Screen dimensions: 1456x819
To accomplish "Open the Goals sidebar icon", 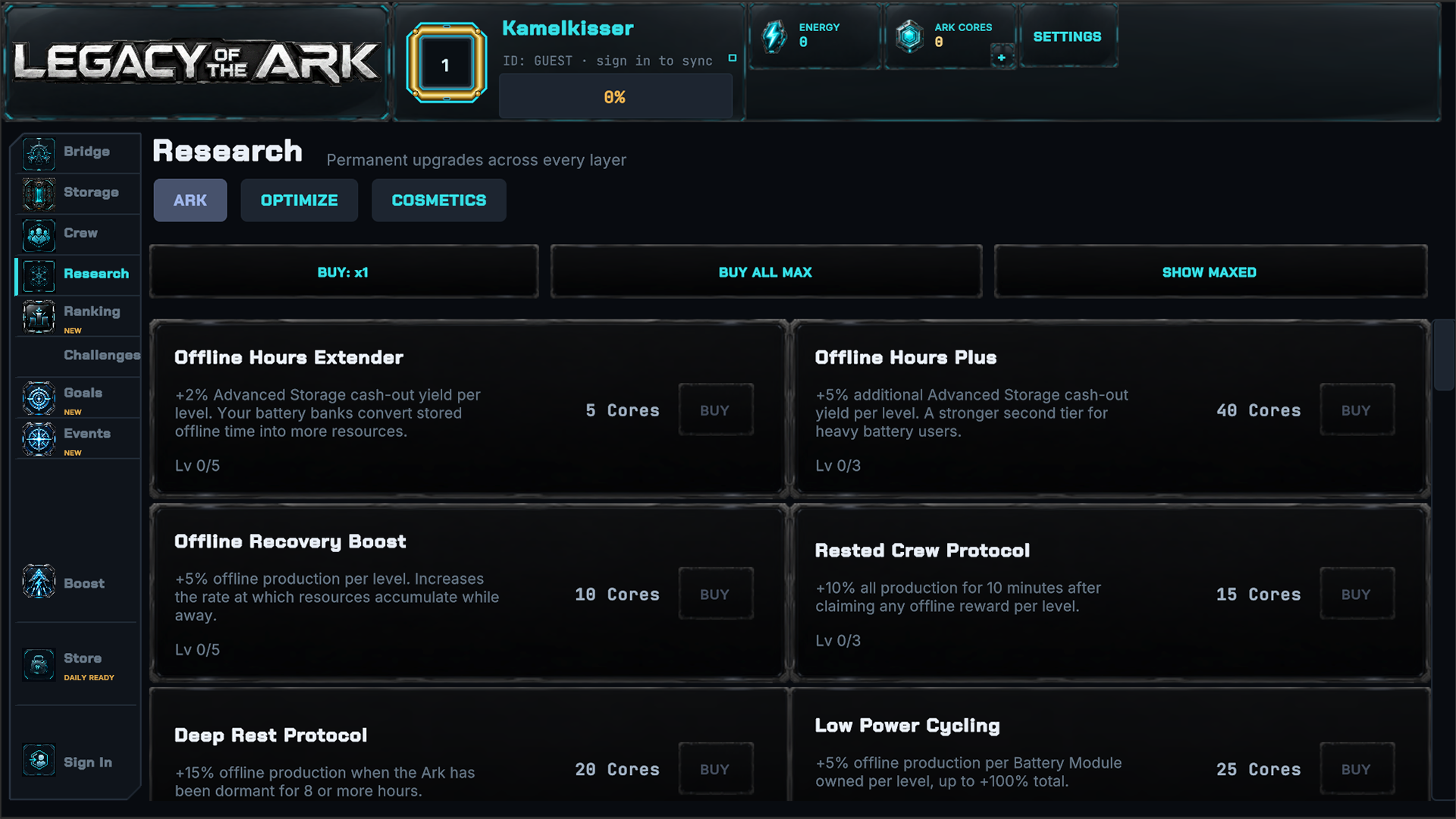I will click(39, 398).
